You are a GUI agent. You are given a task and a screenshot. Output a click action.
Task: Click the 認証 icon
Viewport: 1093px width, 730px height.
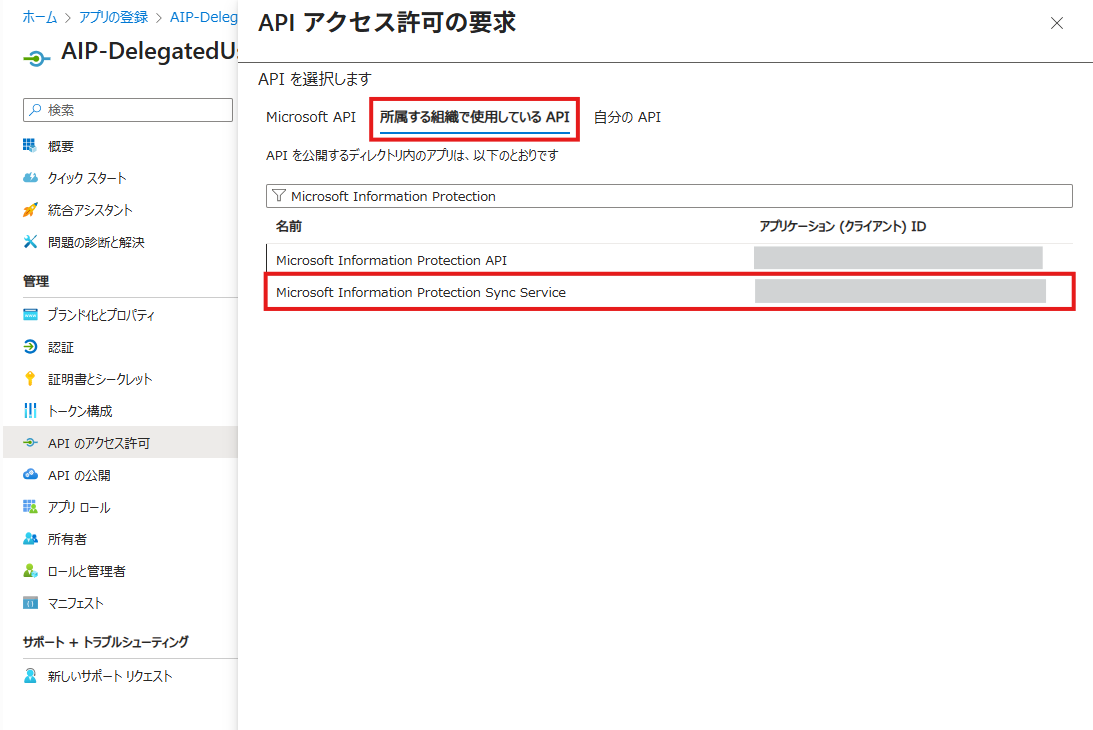[x=30, y=347]
